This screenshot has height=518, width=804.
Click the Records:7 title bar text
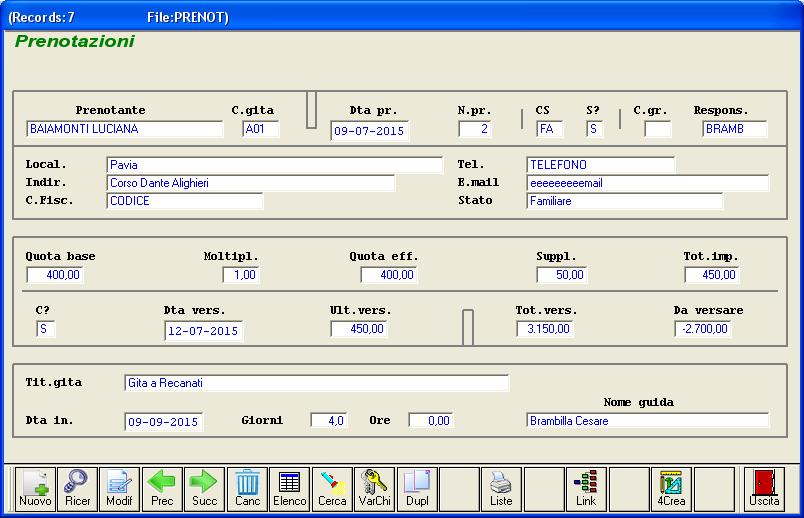42,17
